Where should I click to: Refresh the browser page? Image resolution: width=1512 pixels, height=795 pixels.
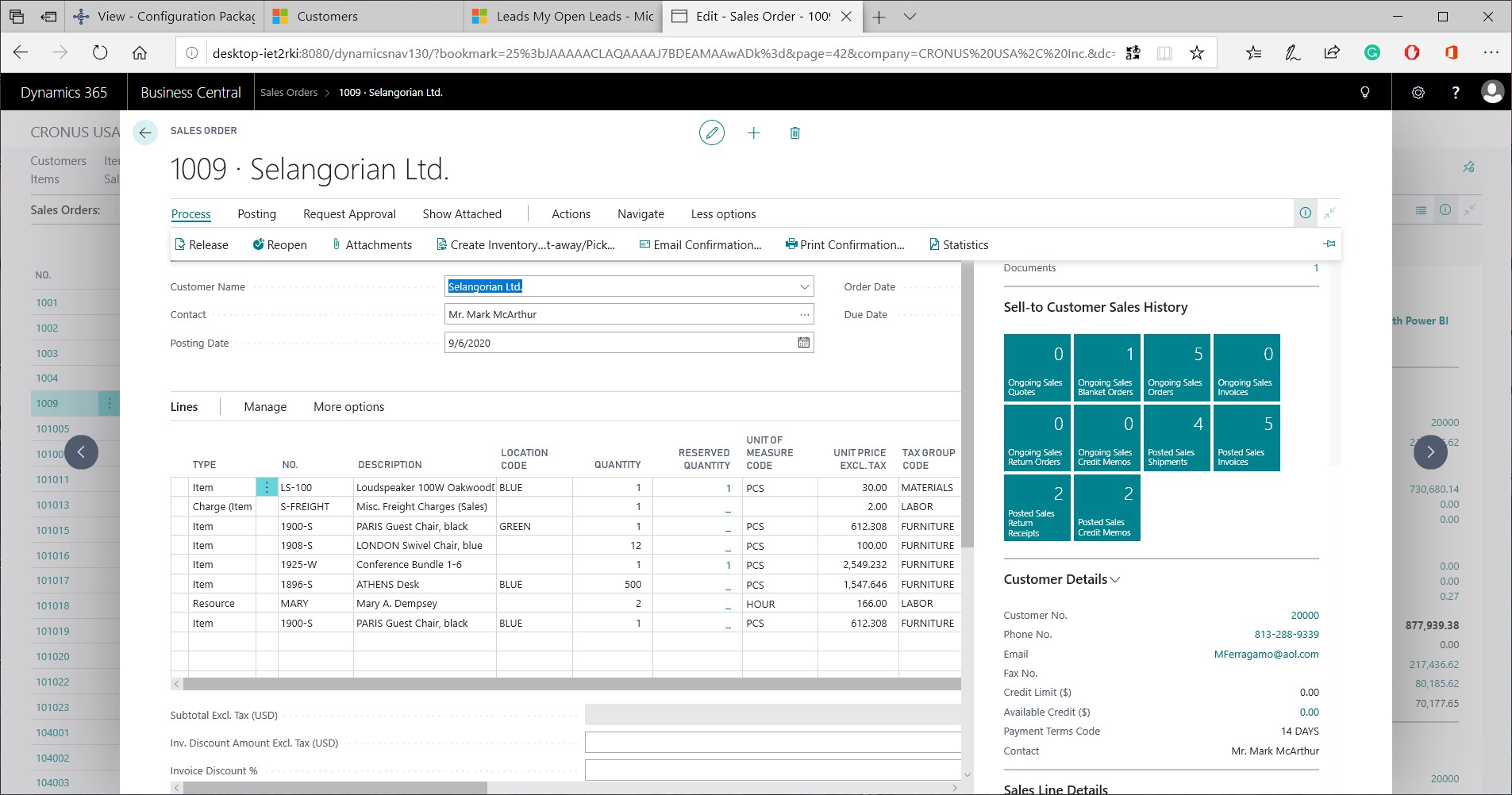[x=100, y=53]
